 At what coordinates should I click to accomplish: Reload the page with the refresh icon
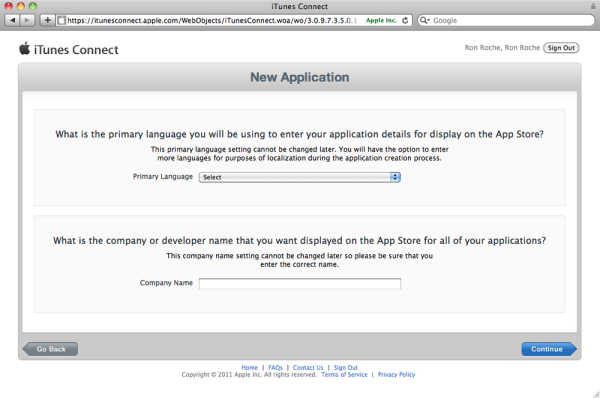click(x=405, y=20)
